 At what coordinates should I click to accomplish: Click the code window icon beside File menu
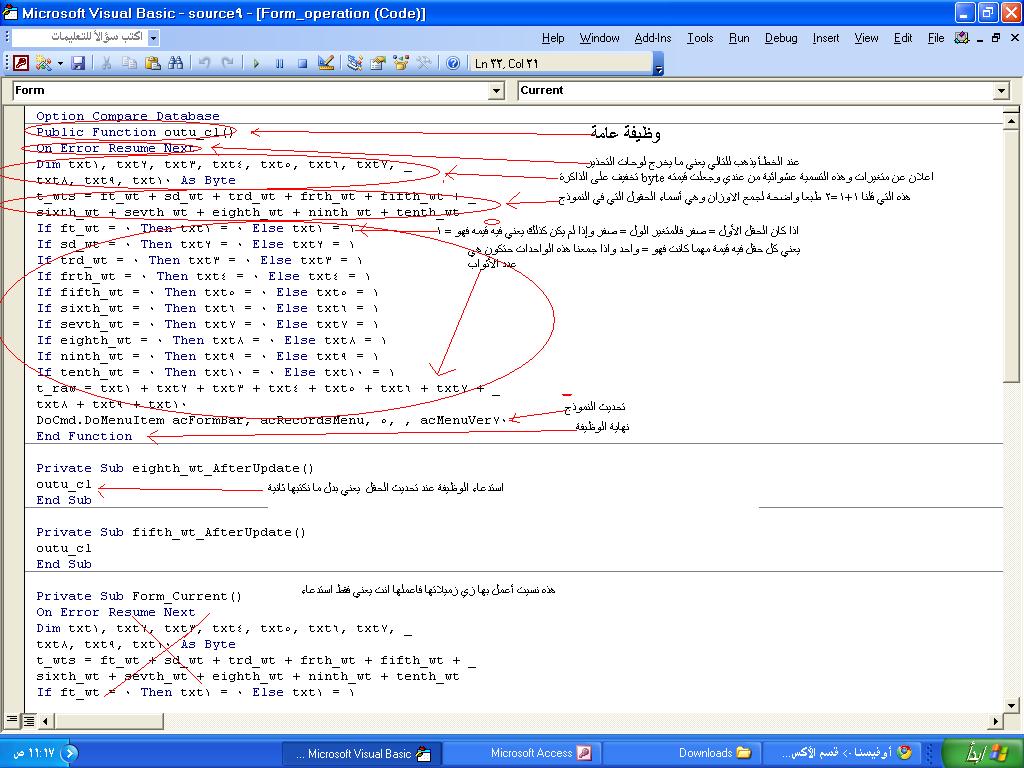coord(961,38)
